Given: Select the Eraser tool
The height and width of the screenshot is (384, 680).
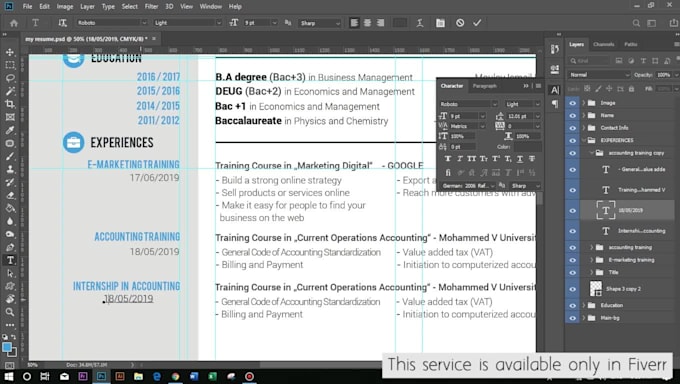Looking at the screenshot, I should (x=10, y=195).
